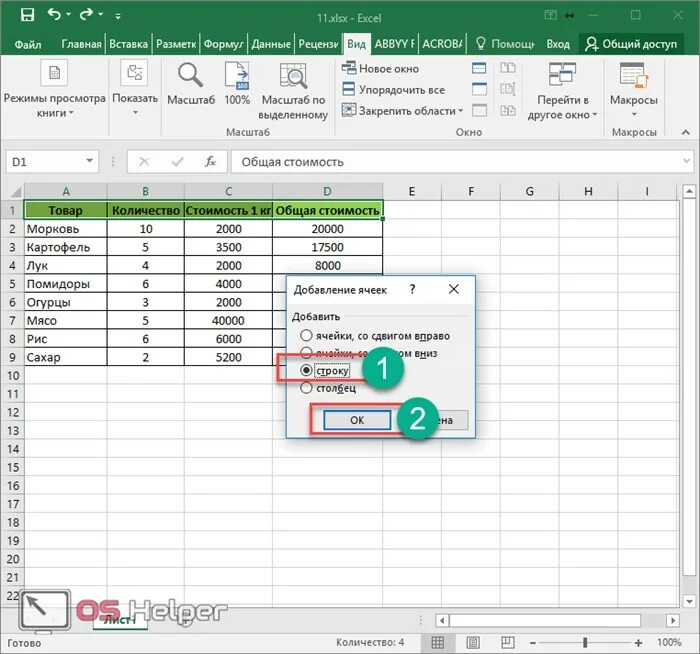Click cell containing Морковь

[66, 229]
